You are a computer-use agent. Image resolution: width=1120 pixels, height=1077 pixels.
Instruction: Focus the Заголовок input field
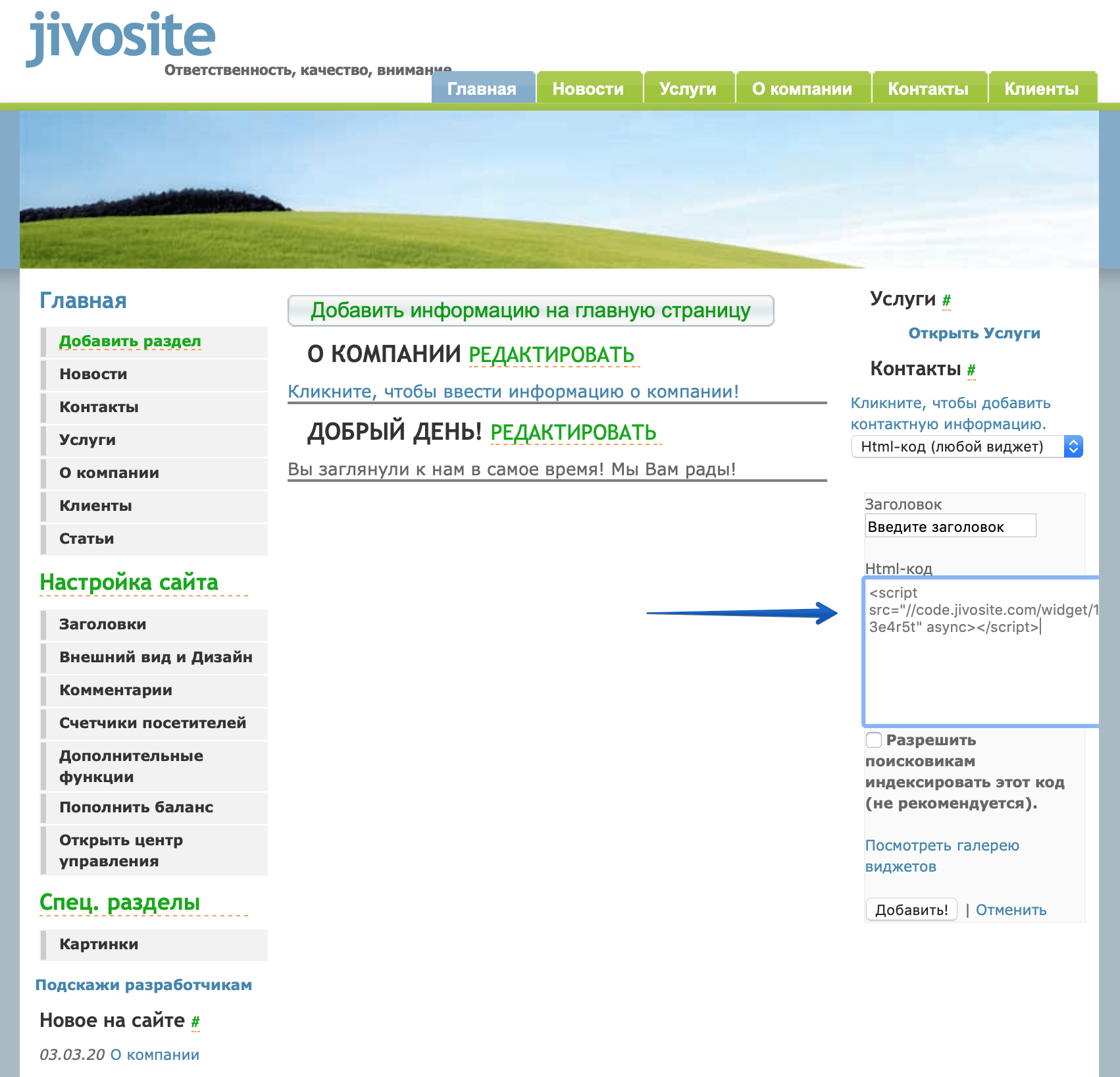point(950,526)
